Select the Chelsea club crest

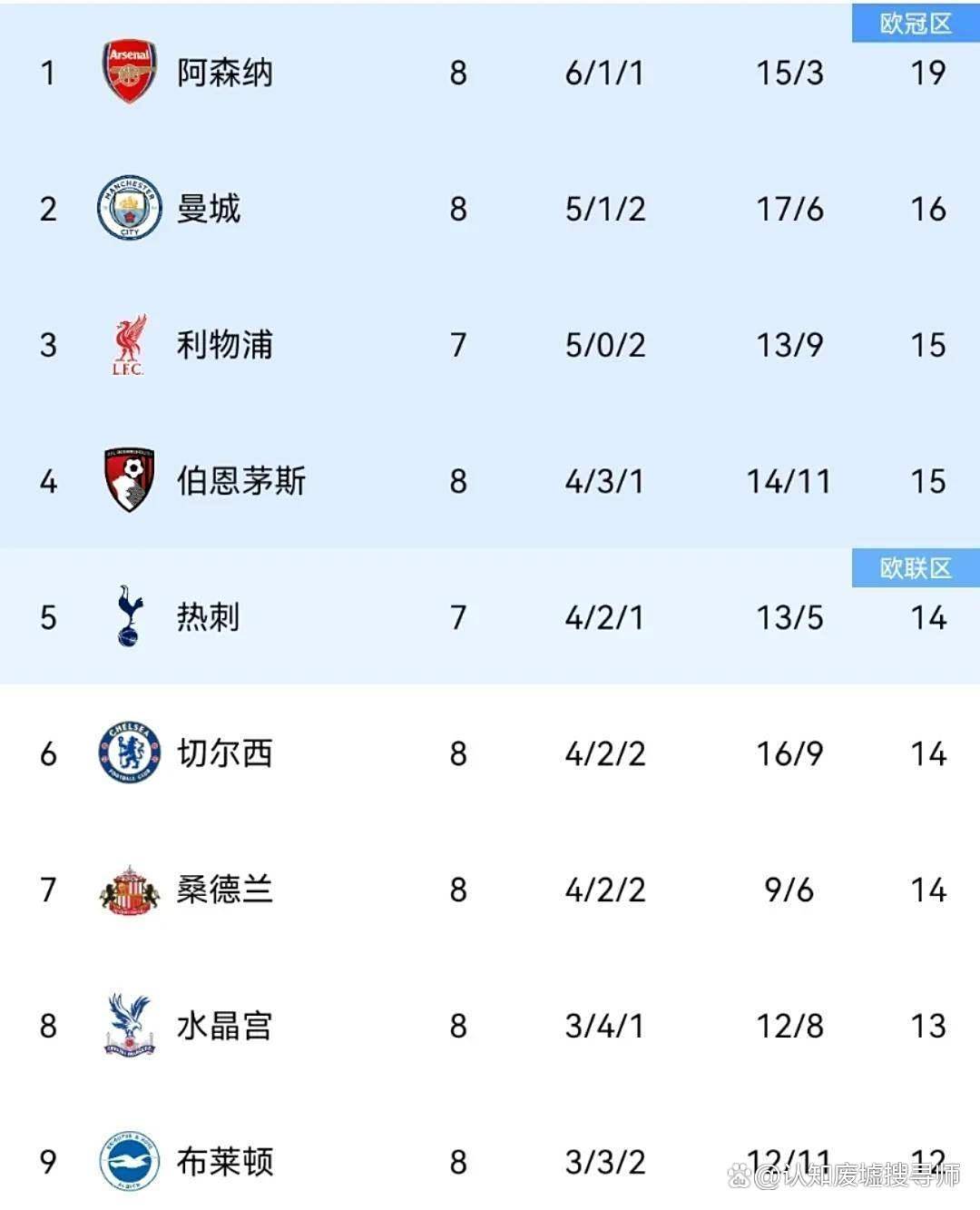click(x=127, y=753)
